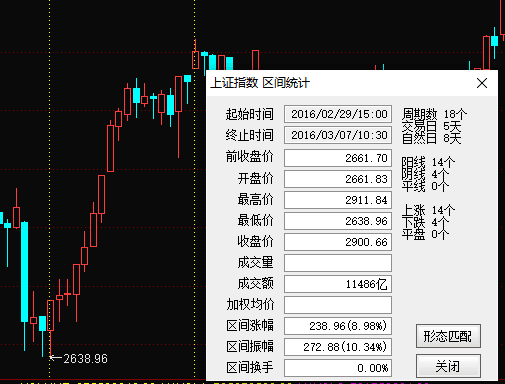Click the empty 成交量 field
The image size is (505, 384).
coord(338,263)
